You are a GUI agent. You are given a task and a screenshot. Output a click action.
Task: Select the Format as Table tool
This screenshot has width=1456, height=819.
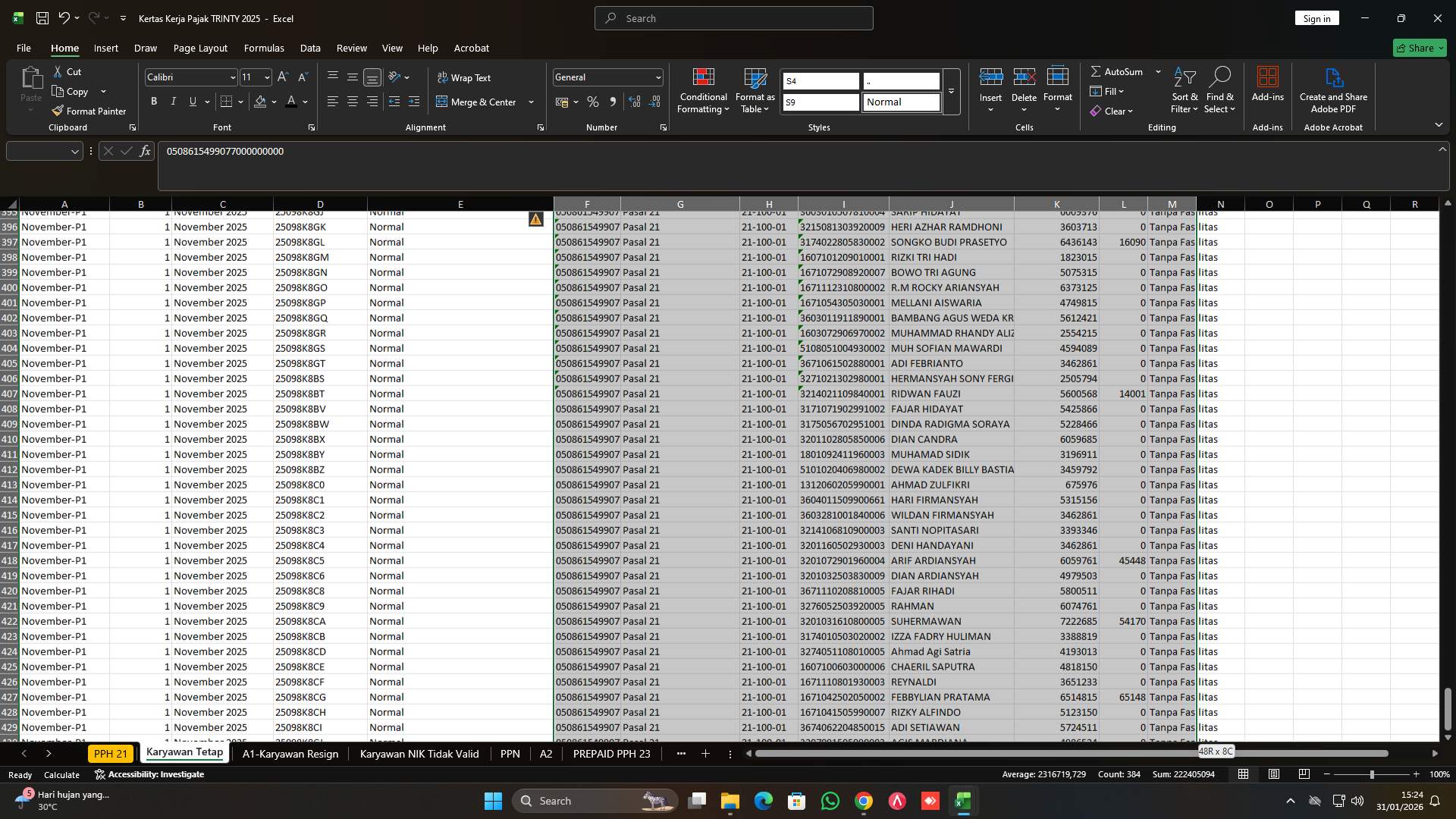(x=754, y=90)
